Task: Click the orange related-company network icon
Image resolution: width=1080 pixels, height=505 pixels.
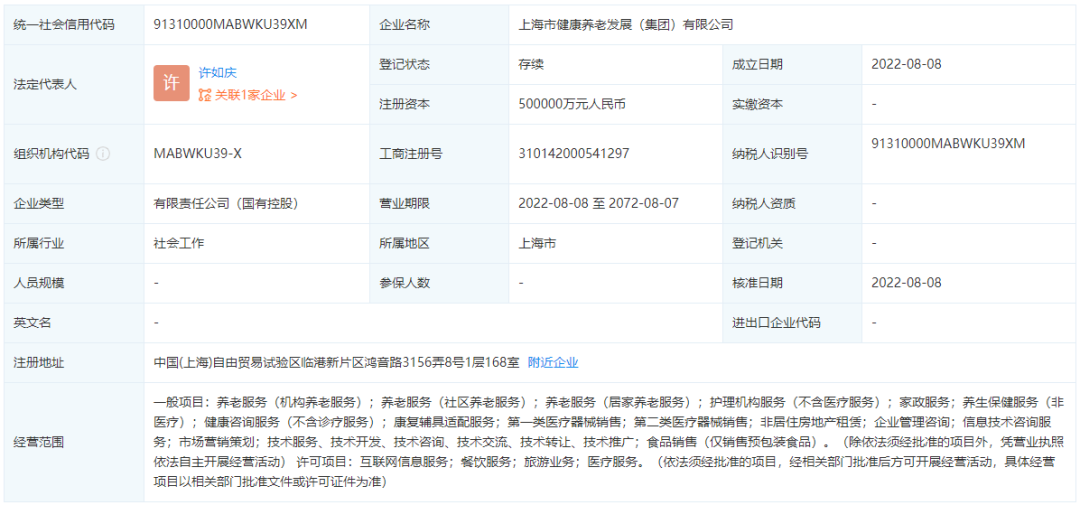Action: 205,95
